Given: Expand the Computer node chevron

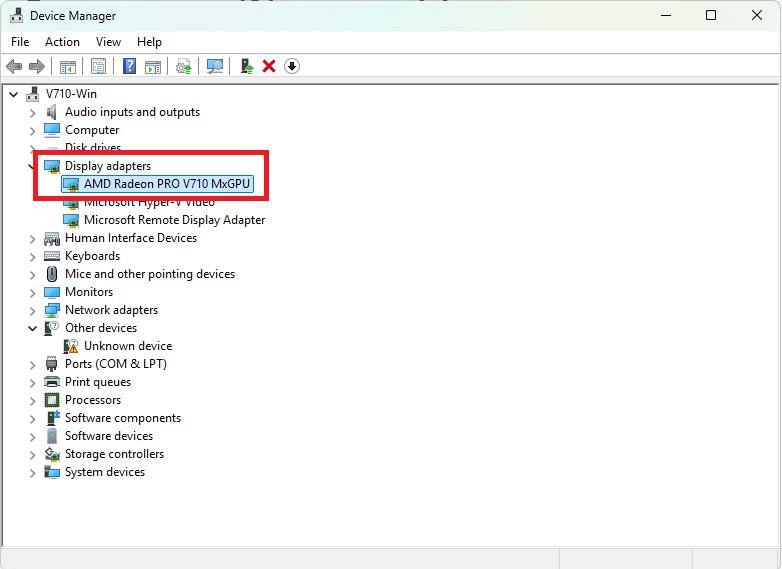Looking at the screenshot, I should [32, 131].
